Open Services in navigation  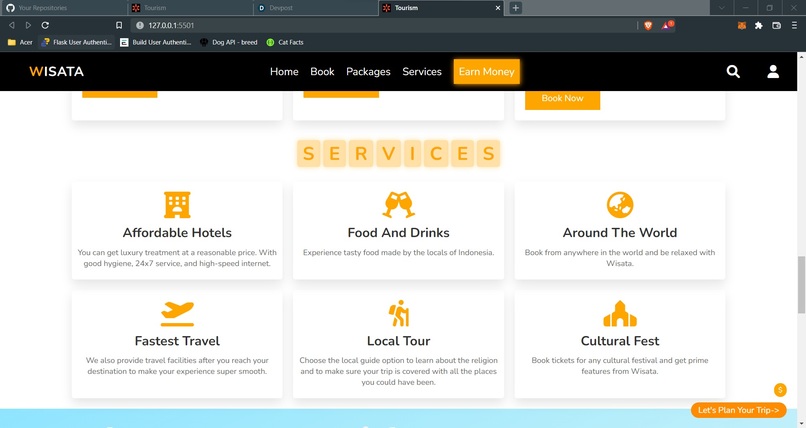click(422, 71)
